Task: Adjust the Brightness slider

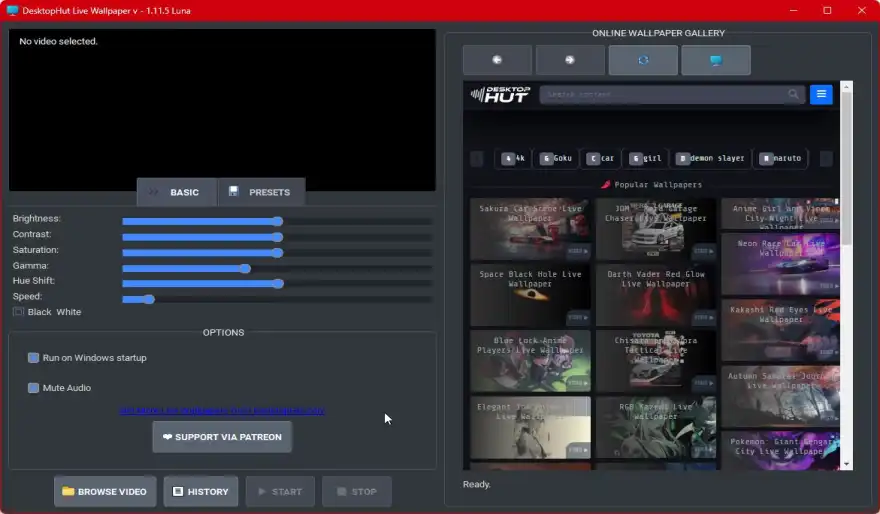Action: [277, 221]
